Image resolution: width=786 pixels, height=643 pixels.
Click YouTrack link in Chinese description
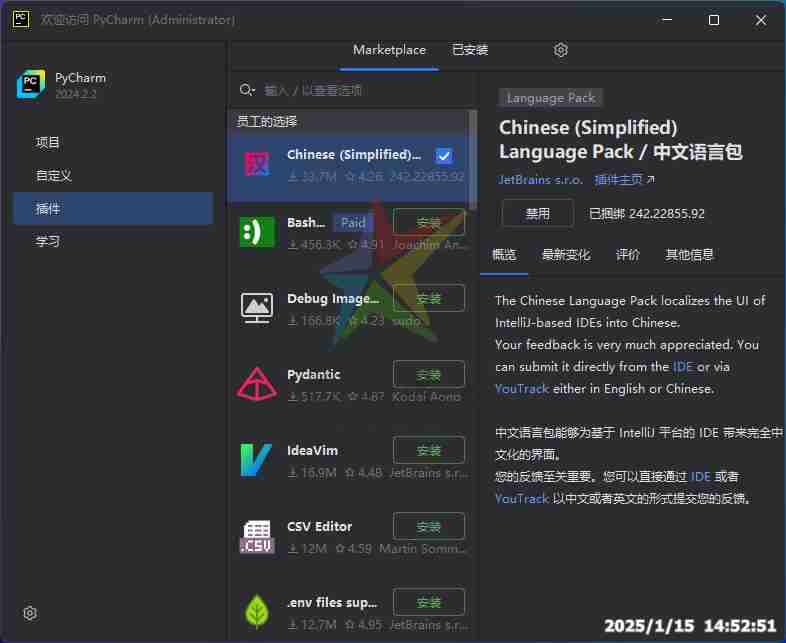pos(522,499)
